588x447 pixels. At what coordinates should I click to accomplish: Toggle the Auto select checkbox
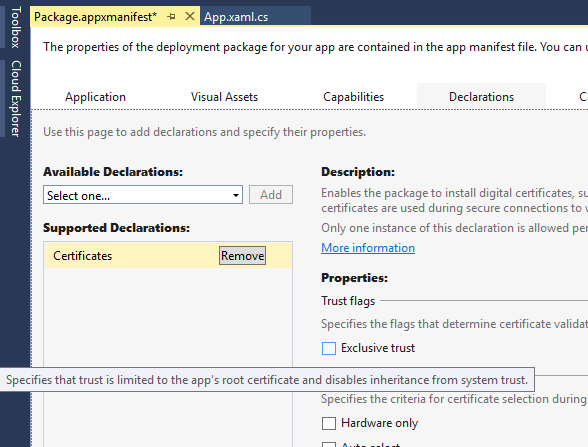pyautogui.click(x=328, y=444)
